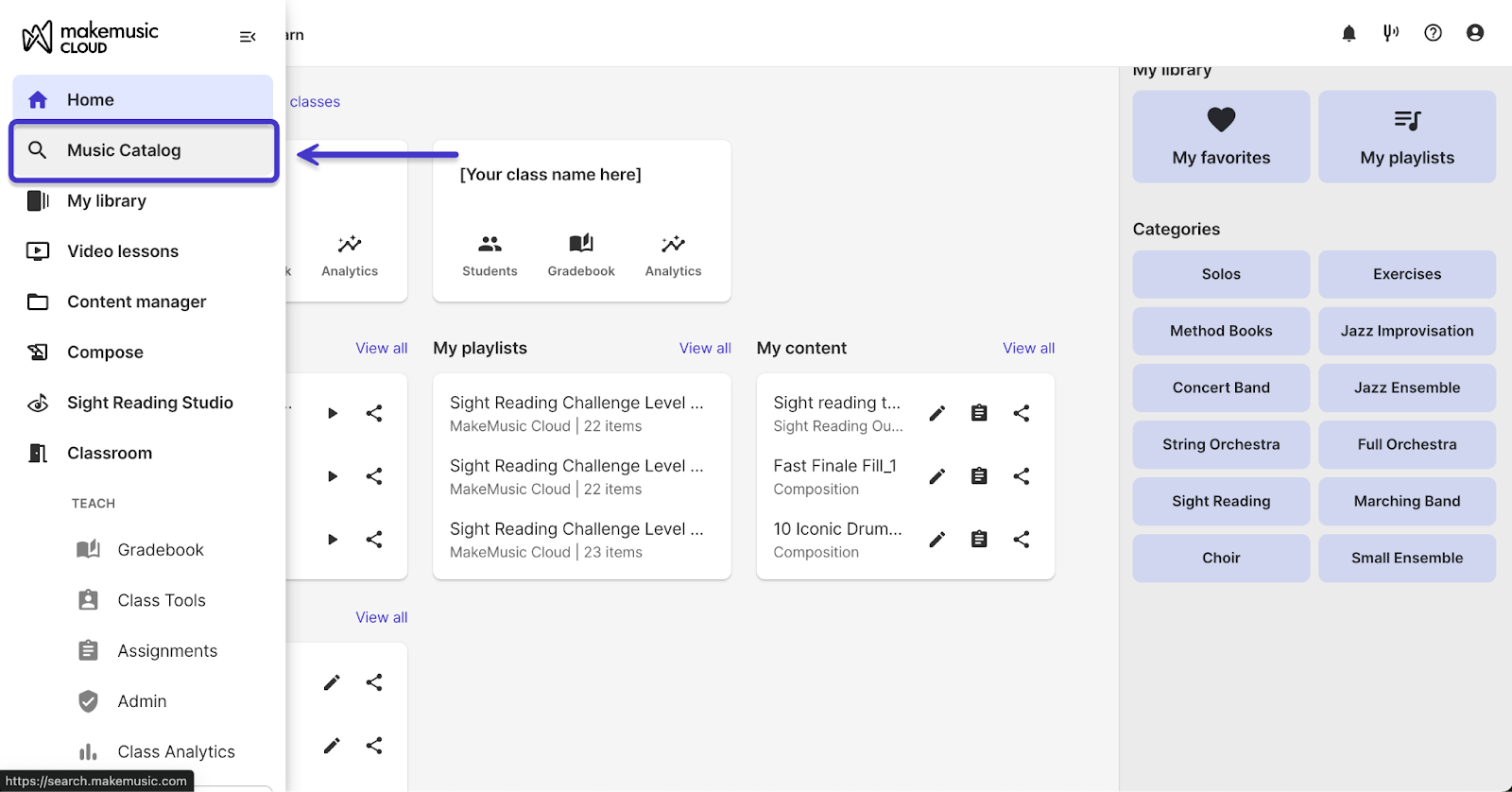1512x792 pixels.
Task: Assign the 10 Iconic Drum... composition
Action: pyautogui.click(x=979, y=540)
